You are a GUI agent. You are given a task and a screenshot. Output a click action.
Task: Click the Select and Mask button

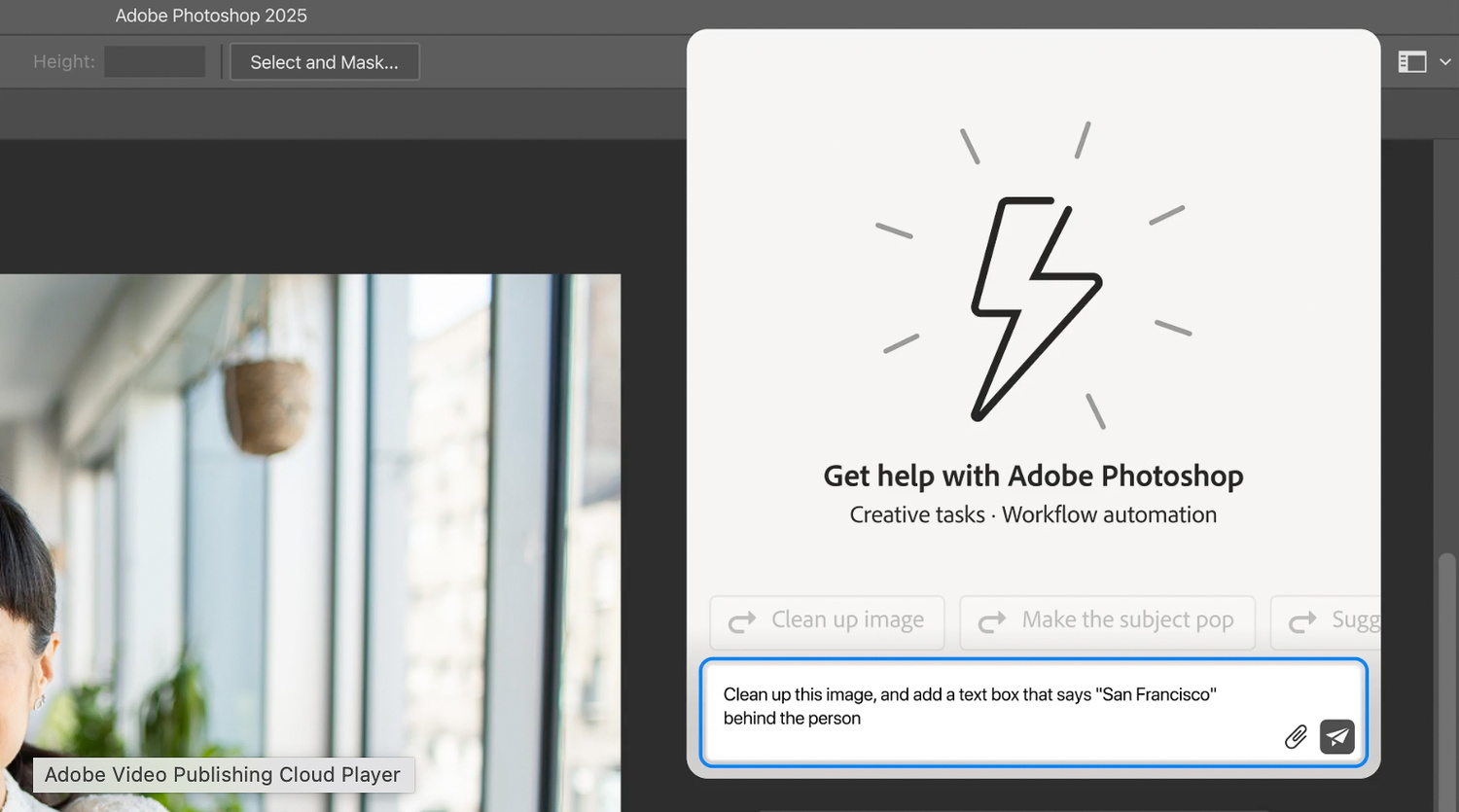(x=324, y=62)
